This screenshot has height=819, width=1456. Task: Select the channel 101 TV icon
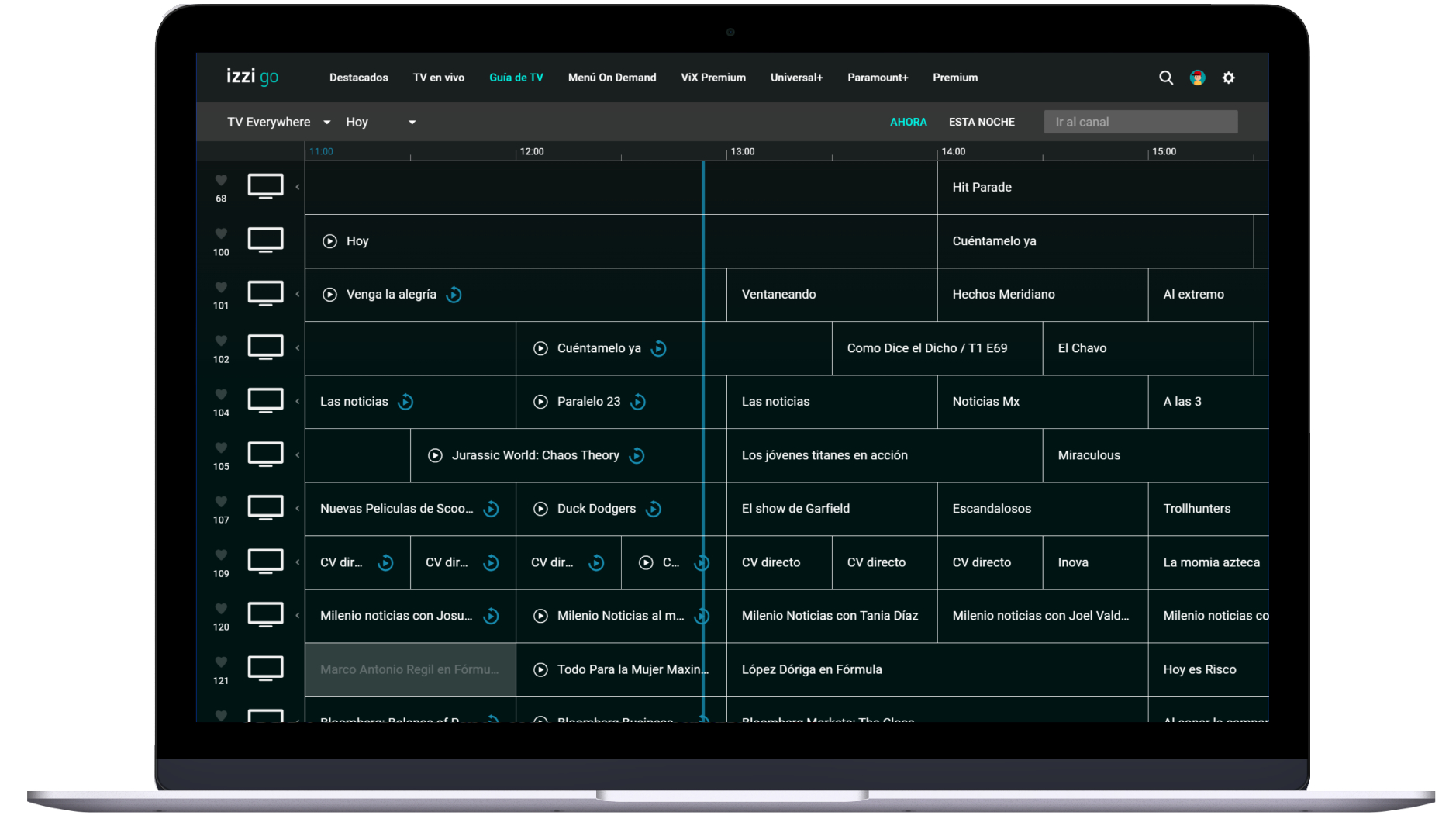265,294
